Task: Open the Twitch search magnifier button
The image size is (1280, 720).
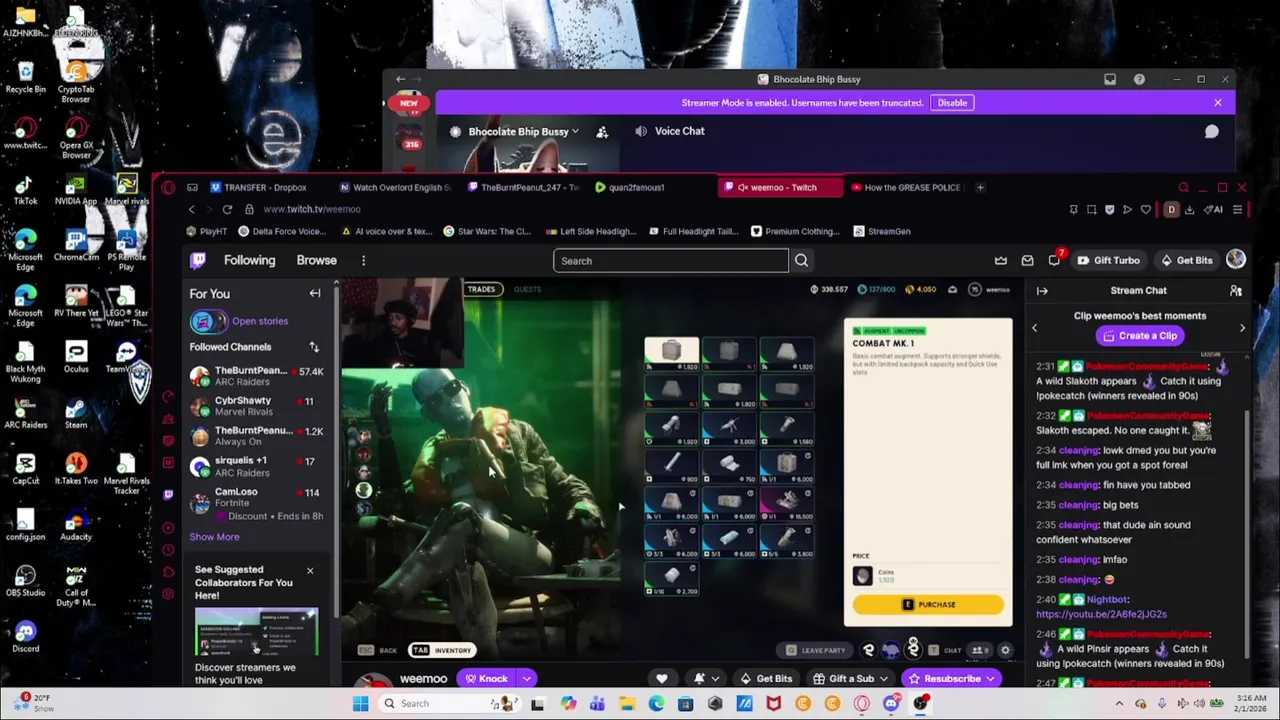Action: click(801, 261)
